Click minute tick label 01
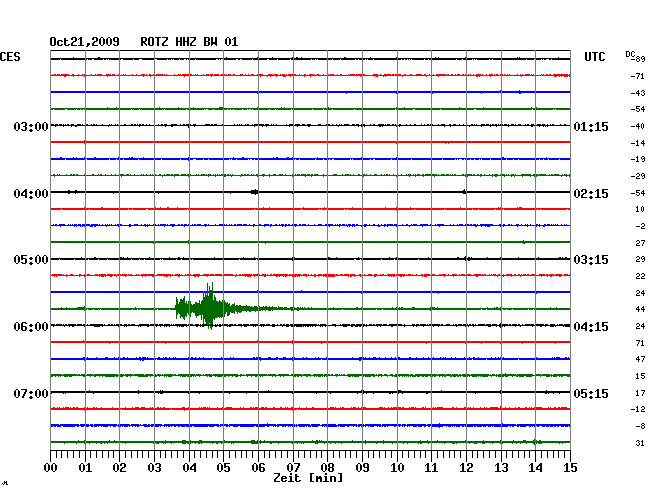Viewport: 650px width, 494px height. [x=85, y=468]
